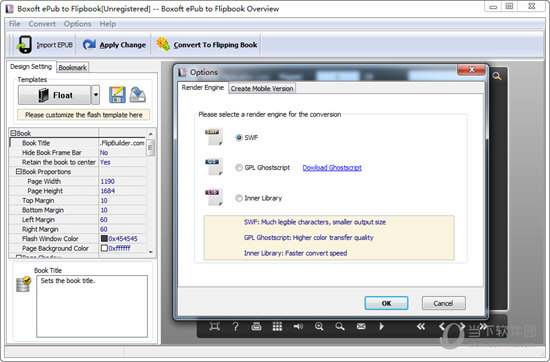Start autoplay with play arrow
550x362 pixels.
[381, 327]
